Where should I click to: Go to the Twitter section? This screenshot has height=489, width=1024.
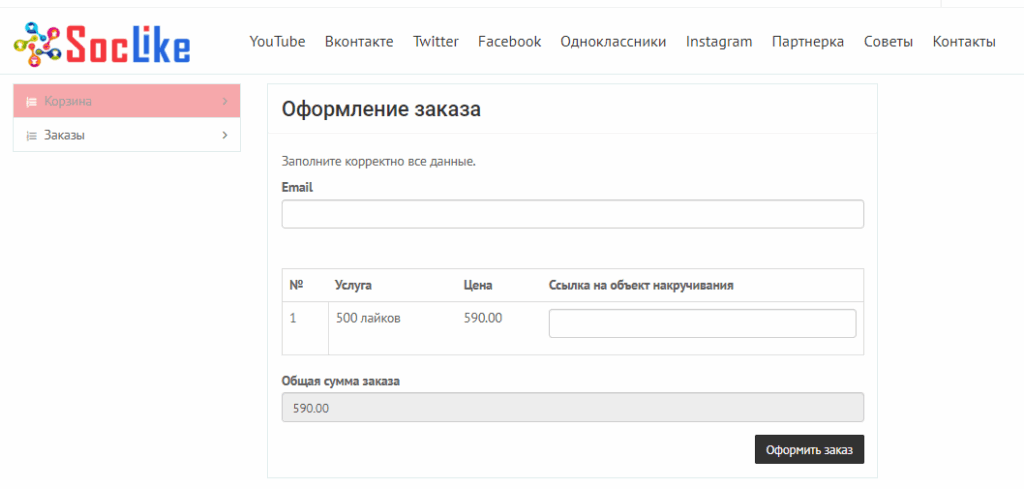tap(435, 41)
